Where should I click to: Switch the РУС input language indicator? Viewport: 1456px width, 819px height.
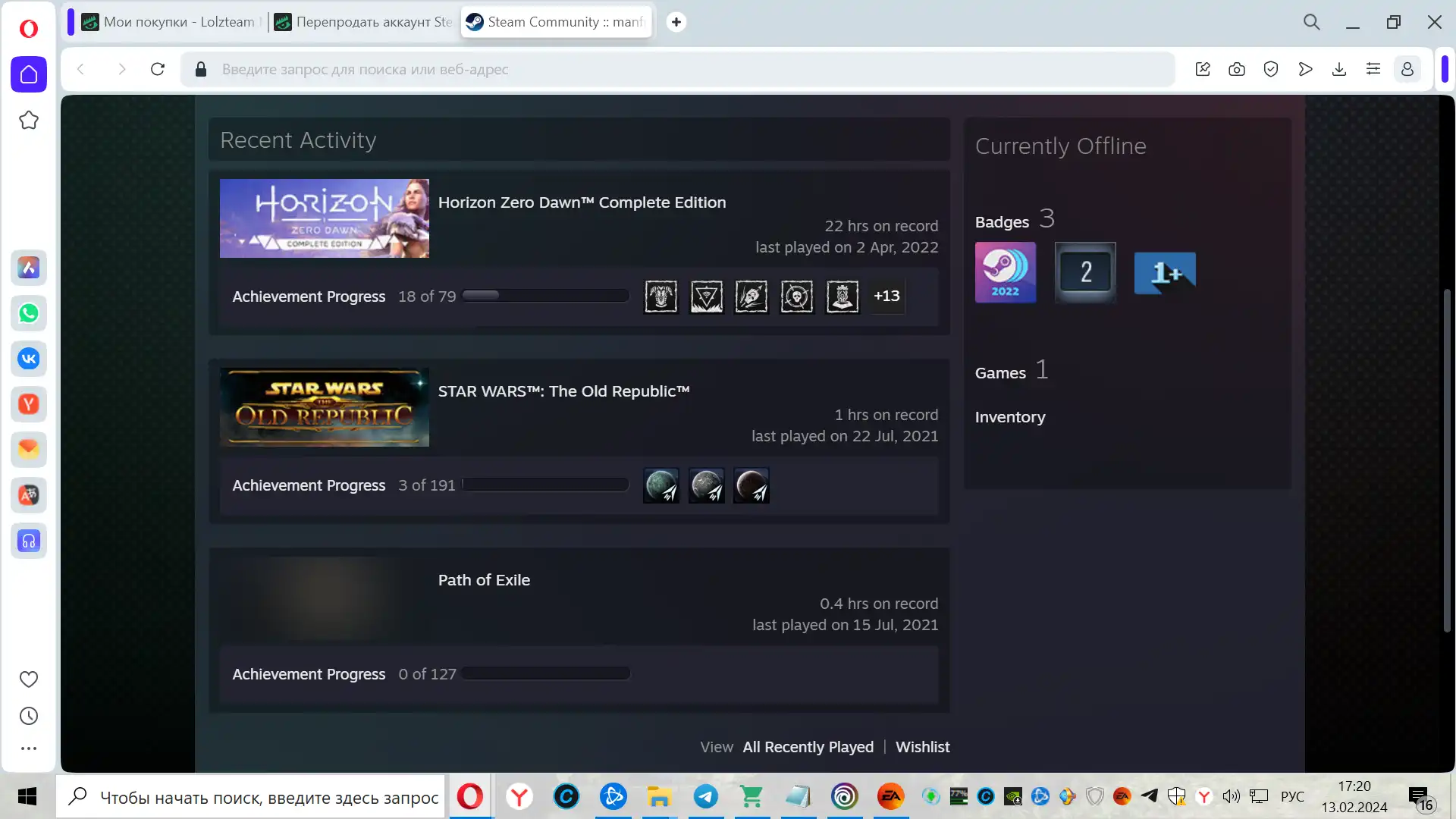(x=1292, y=796)
